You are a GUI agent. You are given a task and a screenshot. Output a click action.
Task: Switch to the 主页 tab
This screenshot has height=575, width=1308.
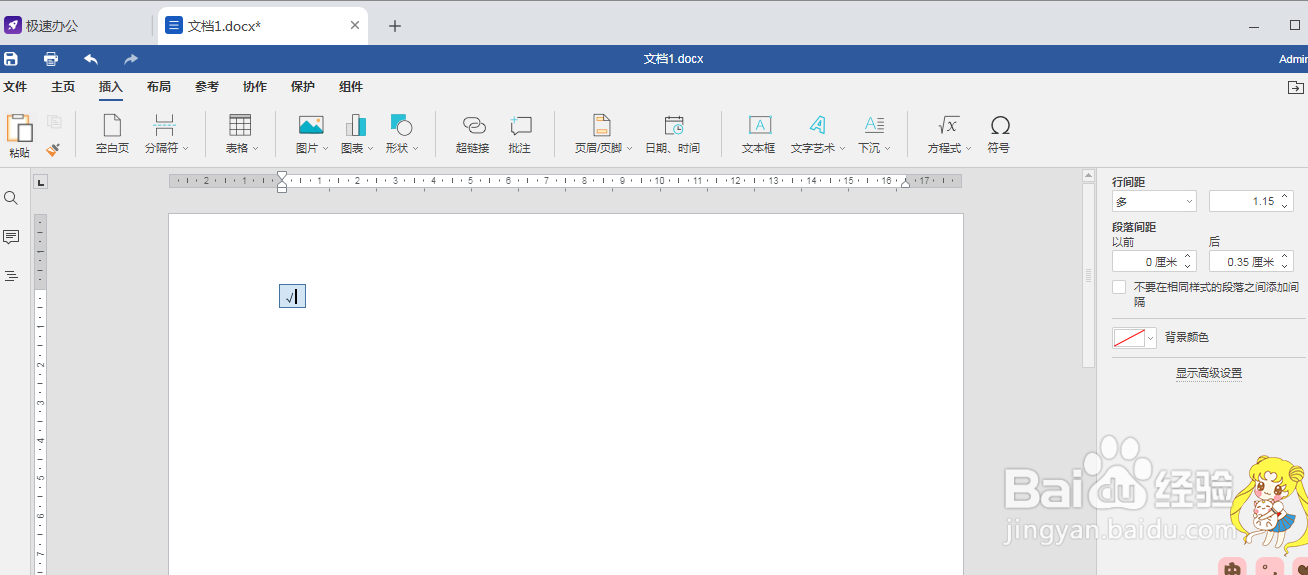click(x=63, y=87)
